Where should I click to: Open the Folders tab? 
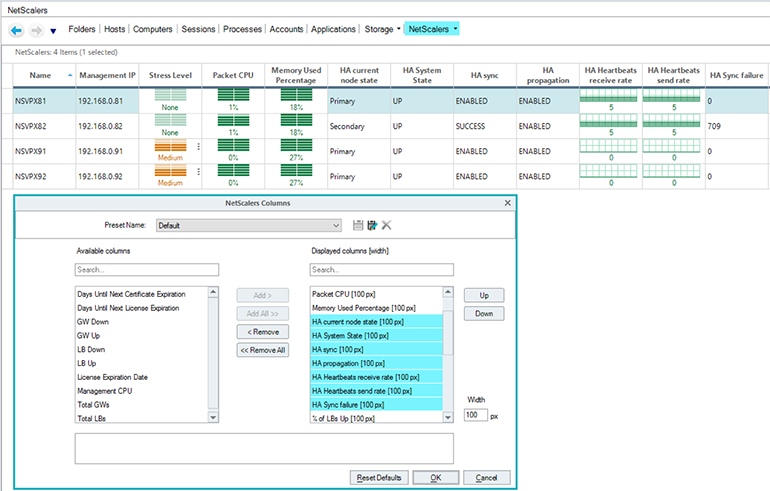coord(82,29)
